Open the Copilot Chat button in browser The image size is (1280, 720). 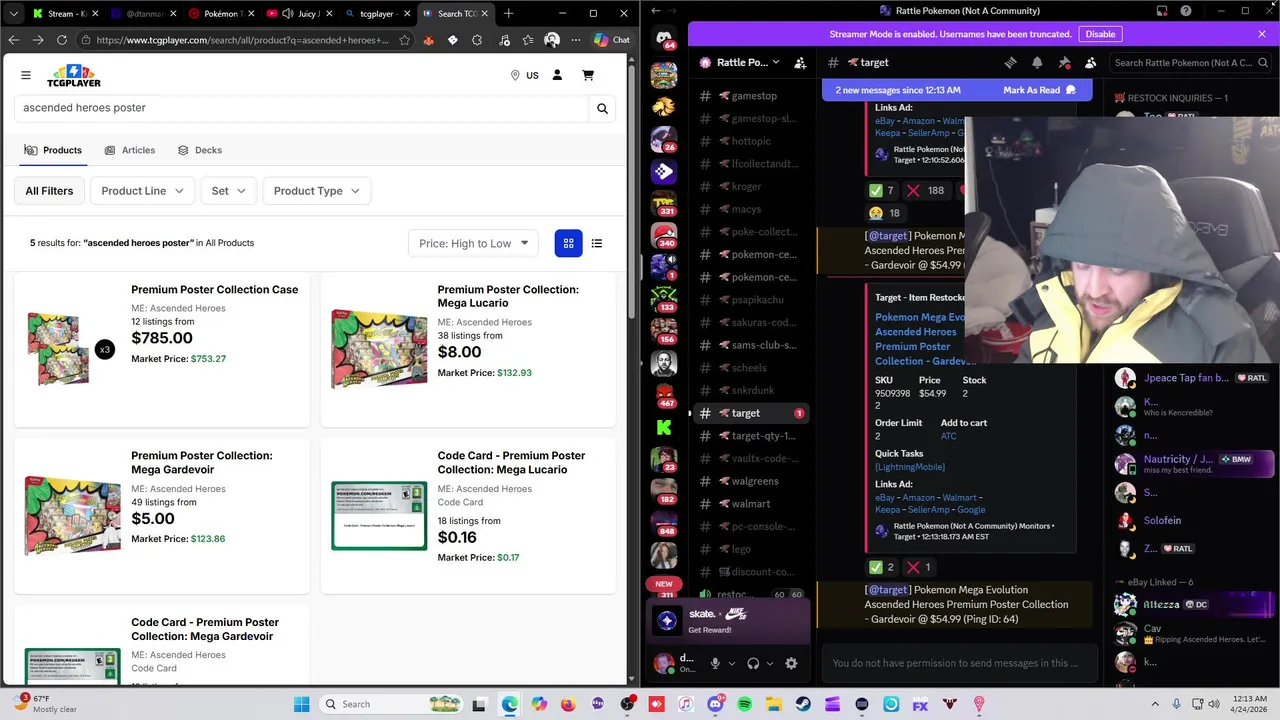[612, 40]
